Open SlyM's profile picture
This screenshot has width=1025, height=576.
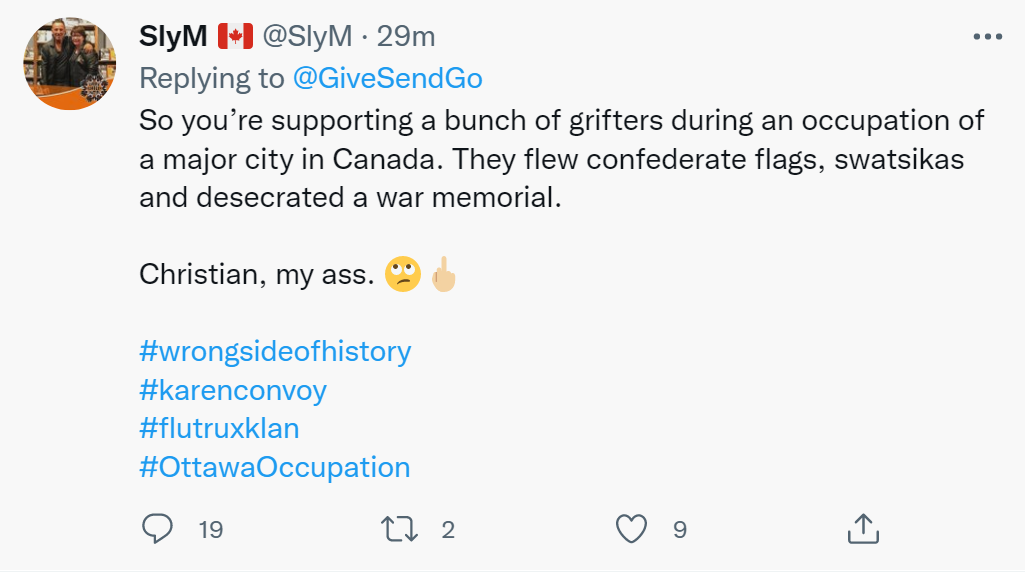pos(70,63)
